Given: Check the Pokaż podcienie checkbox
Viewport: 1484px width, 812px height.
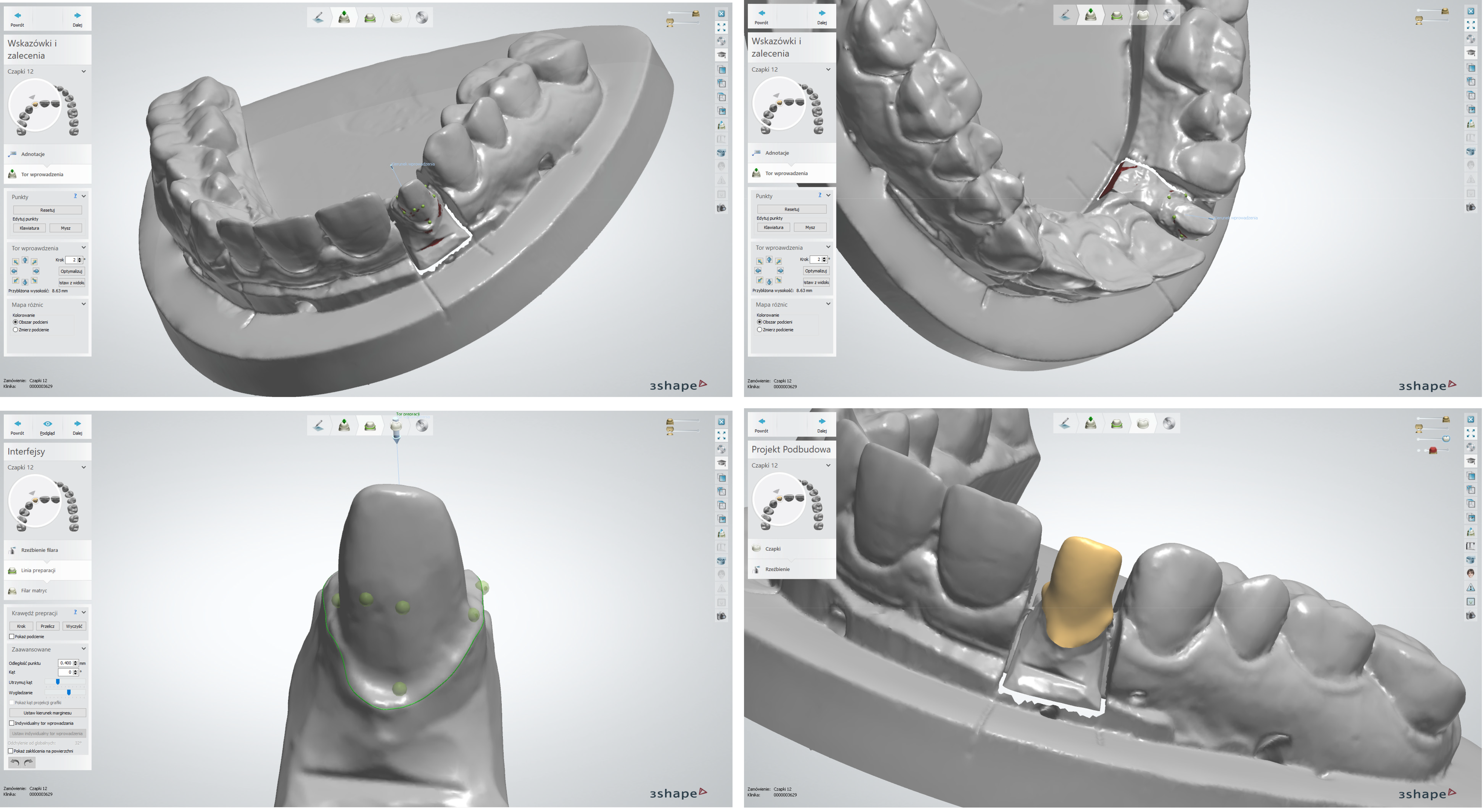Looking at the screenshot, I should coord(12,636).
